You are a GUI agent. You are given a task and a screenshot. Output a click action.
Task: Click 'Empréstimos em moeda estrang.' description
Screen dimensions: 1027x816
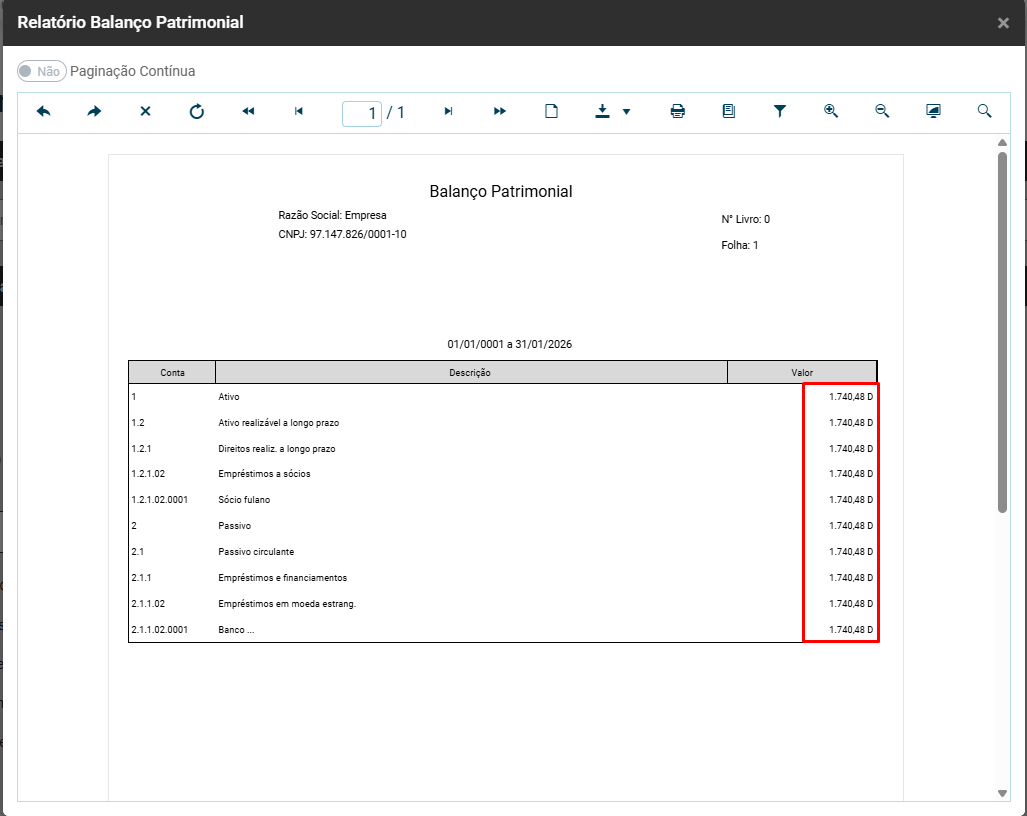point(287,604)
